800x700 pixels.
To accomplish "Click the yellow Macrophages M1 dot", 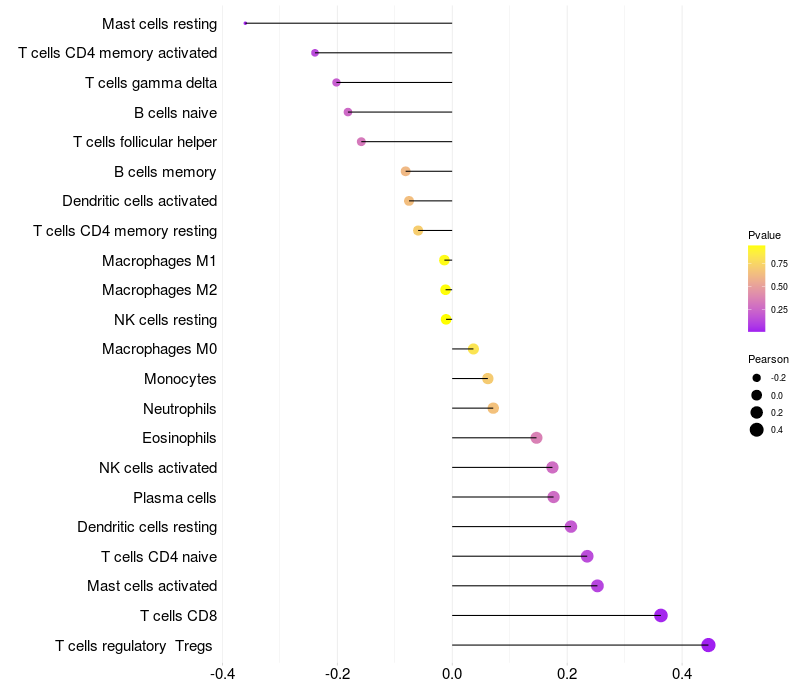I will pos(445,260).
